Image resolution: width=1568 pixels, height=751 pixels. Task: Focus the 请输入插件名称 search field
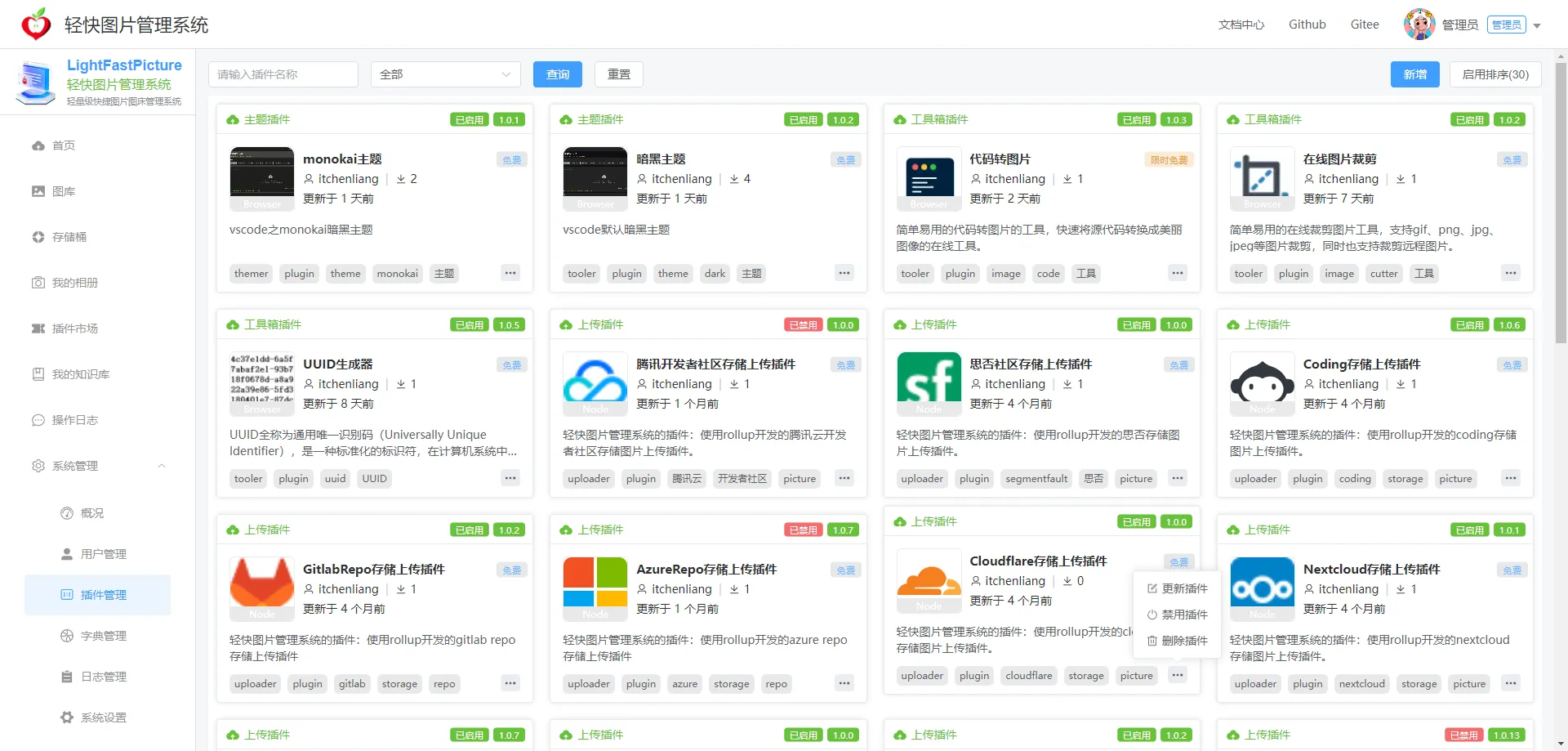(x=283, y=74)
